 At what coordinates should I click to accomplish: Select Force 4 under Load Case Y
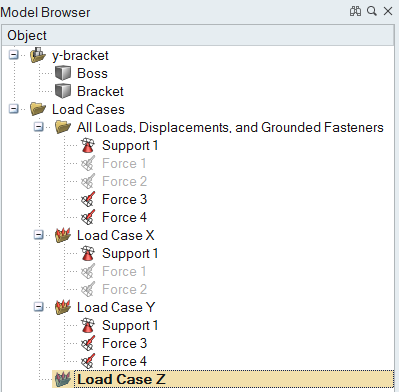(124, 361)
